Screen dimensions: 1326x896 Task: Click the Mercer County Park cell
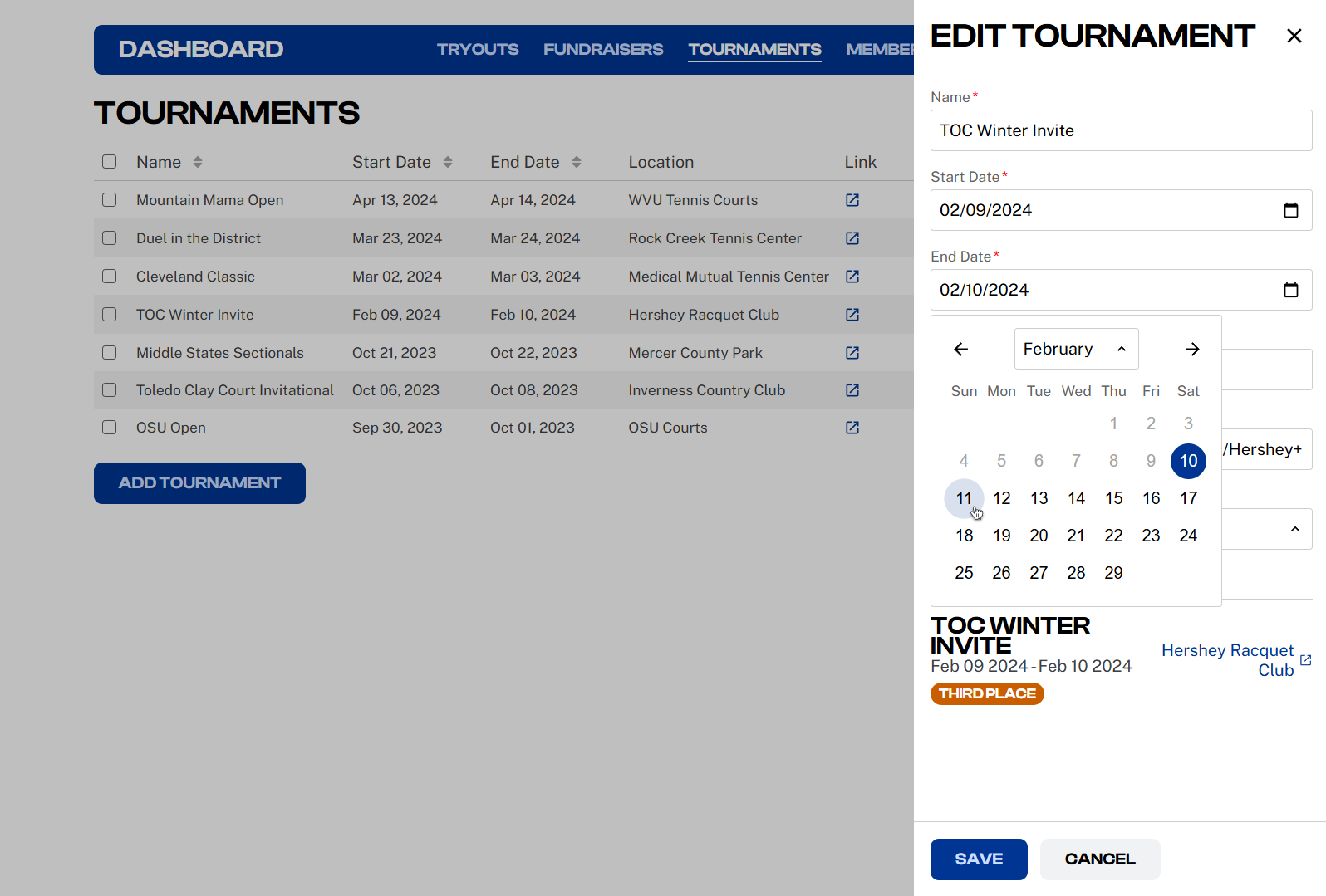(x=695, y=353)
